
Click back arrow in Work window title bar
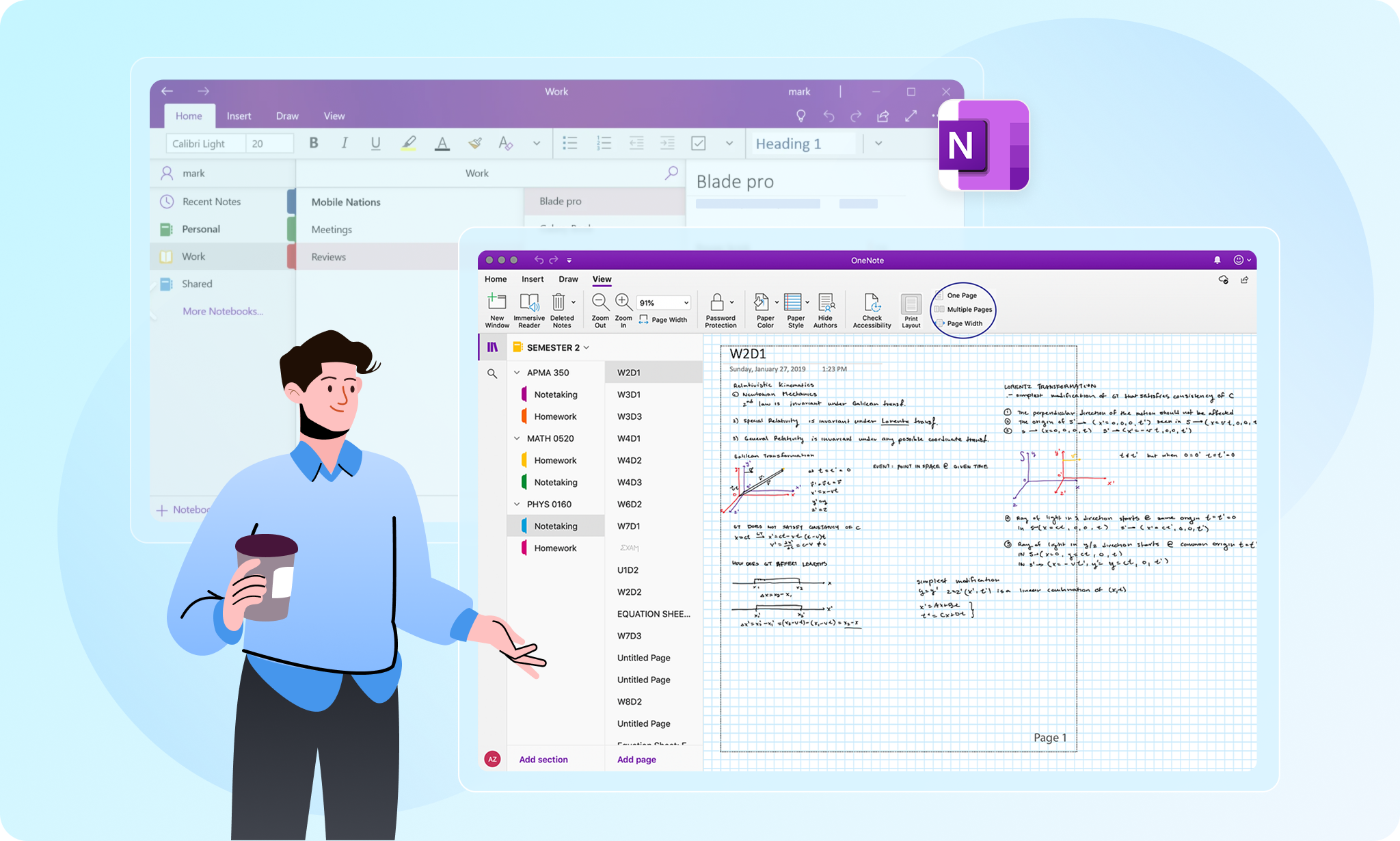[167, 91]
